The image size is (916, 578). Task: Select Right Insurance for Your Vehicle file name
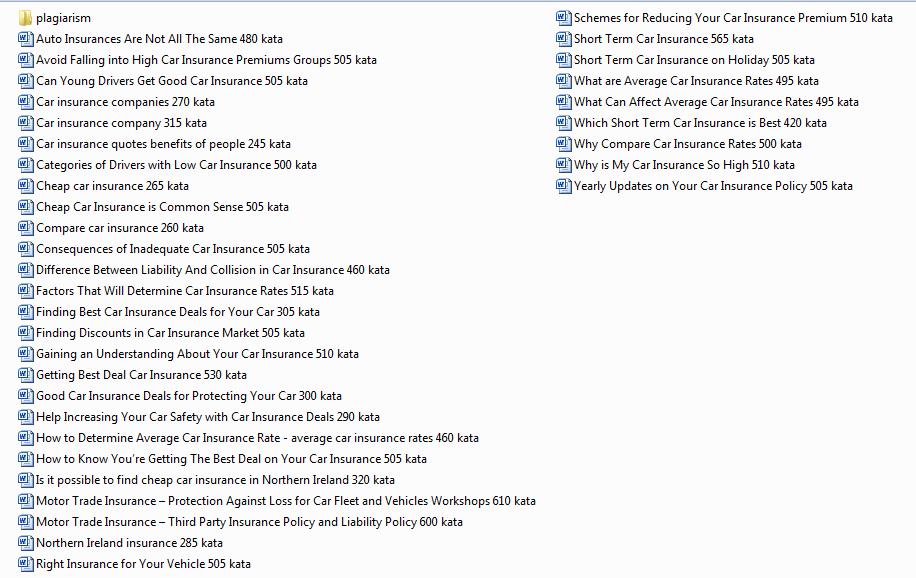[x=143, y=564]
